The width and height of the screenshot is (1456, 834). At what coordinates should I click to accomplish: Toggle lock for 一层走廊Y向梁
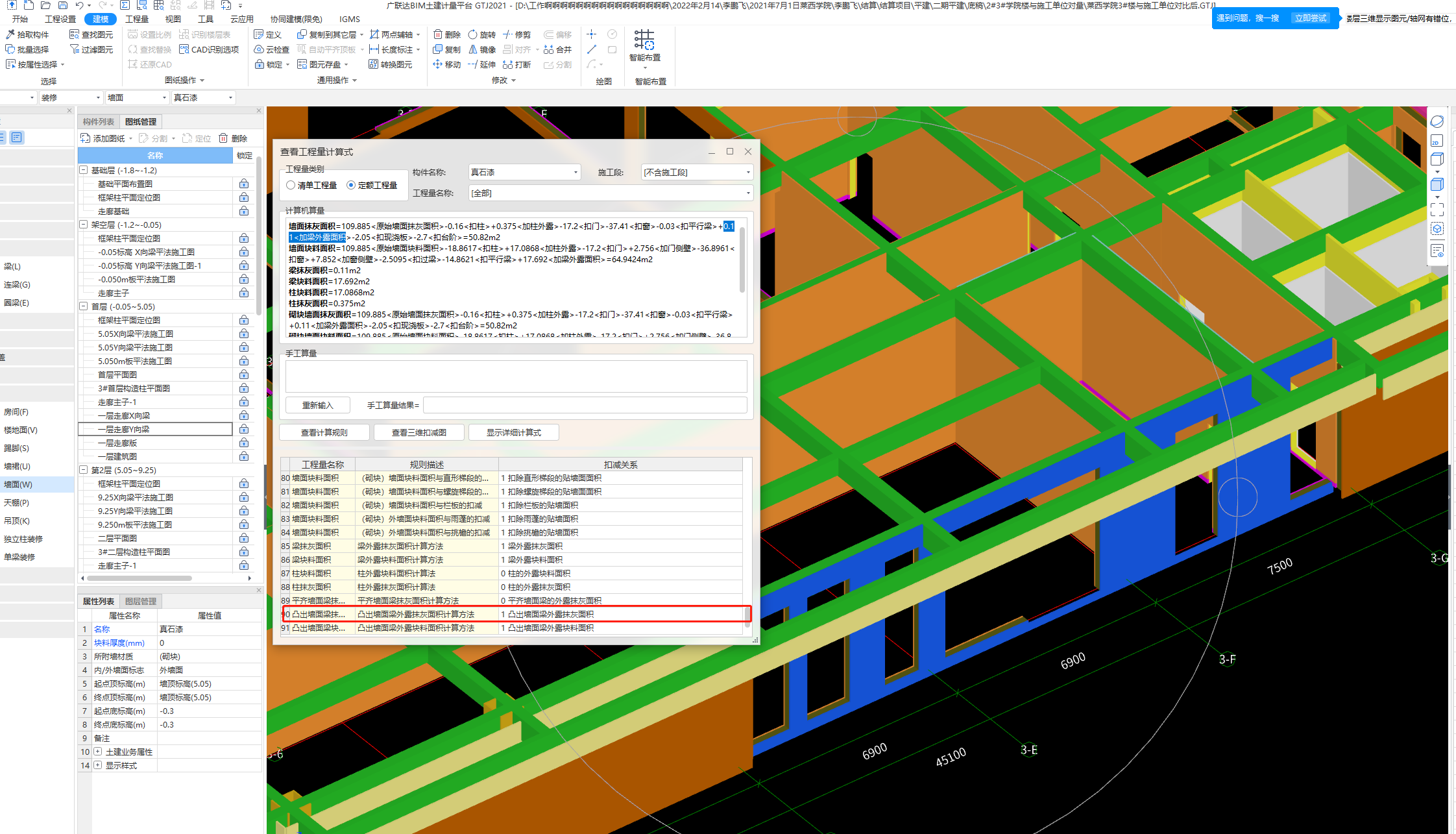click(x=244, y=429)
